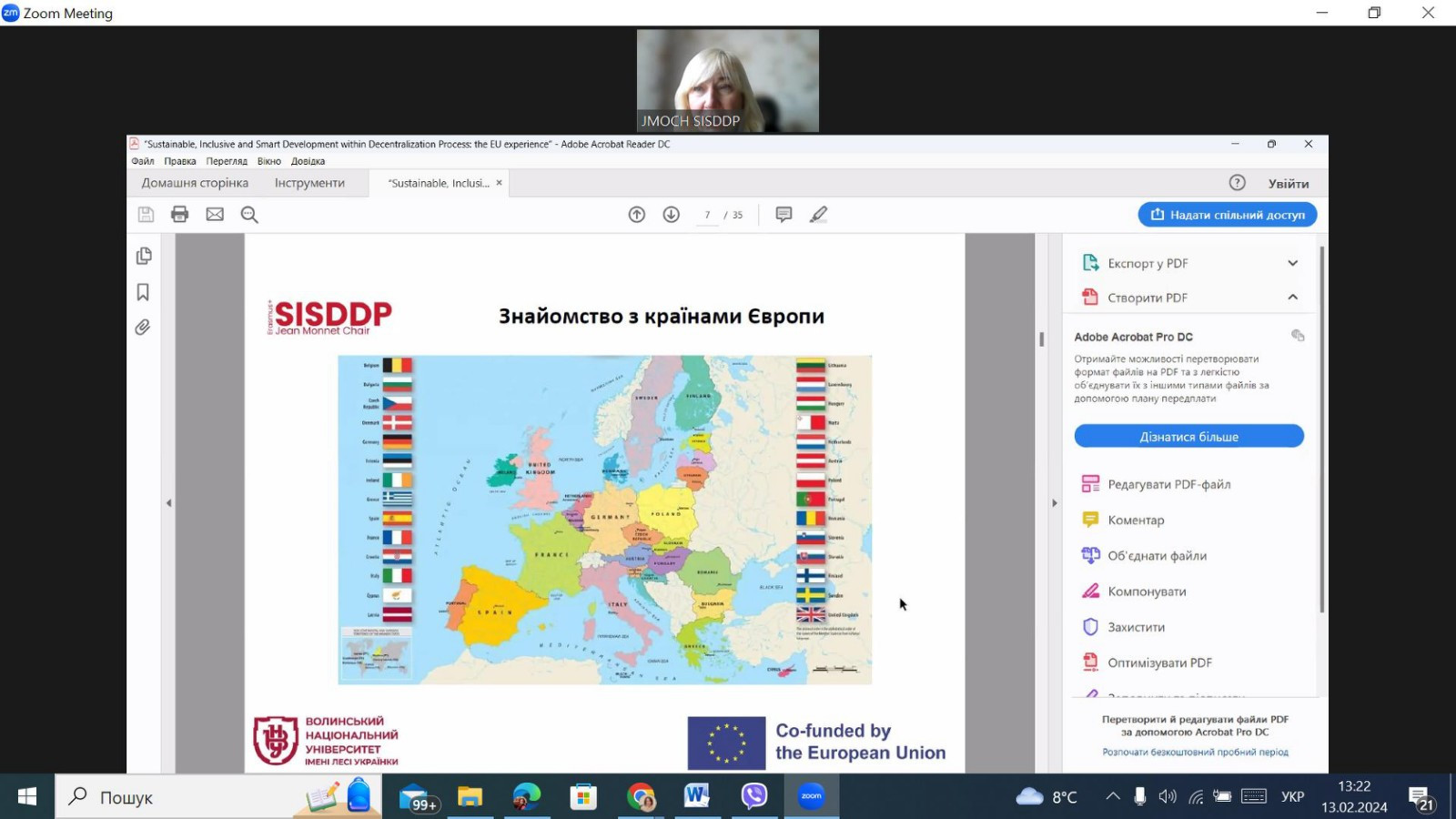
Task: Expand the left navigation pane arrow
Action: coord(168,503)
